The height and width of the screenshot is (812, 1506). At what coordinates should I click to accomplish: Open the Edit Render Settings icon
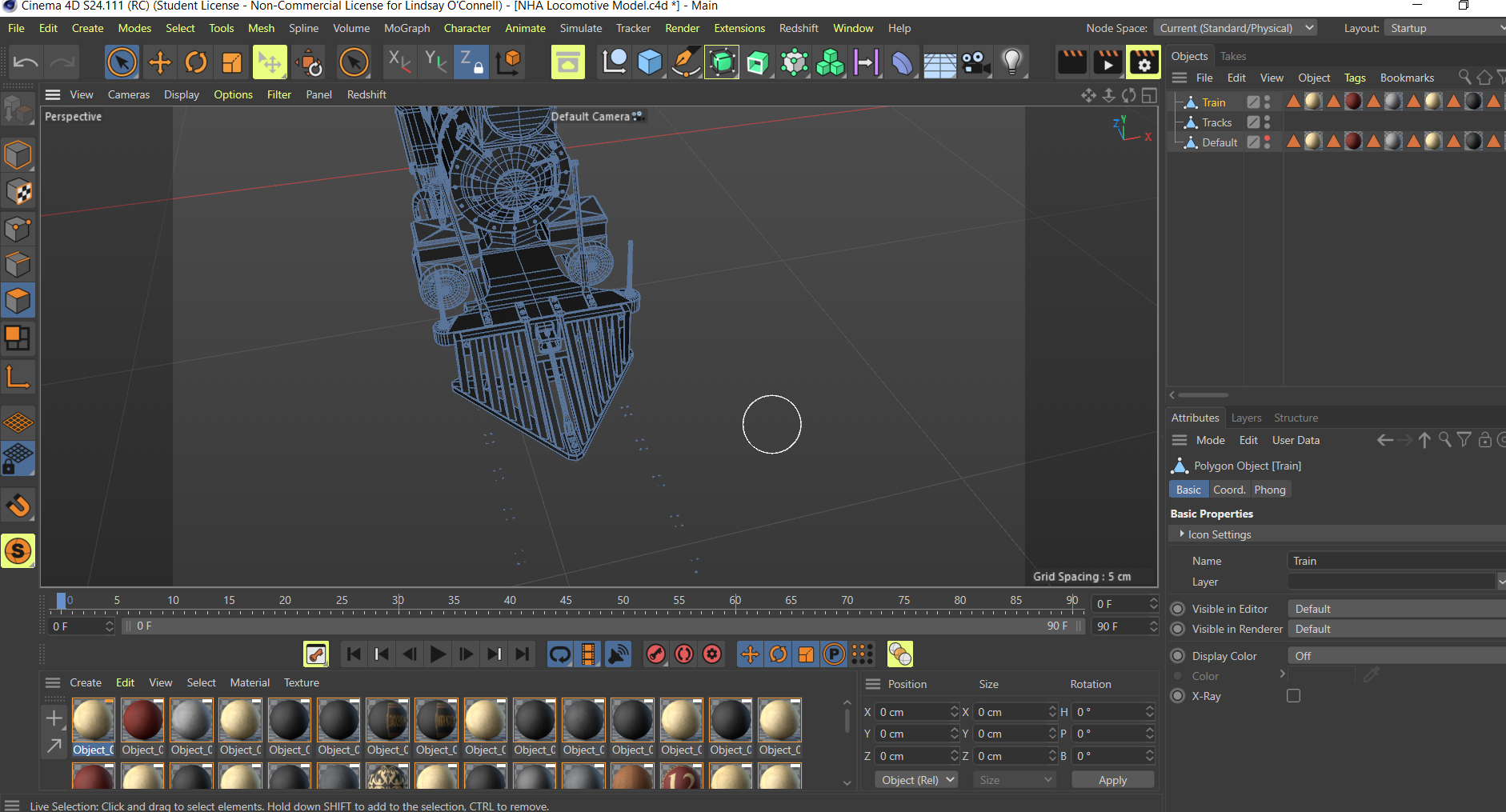[x=1144, y=62]
